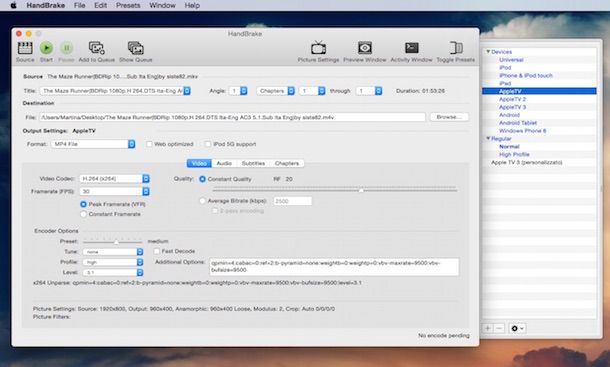This screenshot has height=367, width=610.
Task: Select the iPhone & iPod touch preset
Action: (526, 76)
